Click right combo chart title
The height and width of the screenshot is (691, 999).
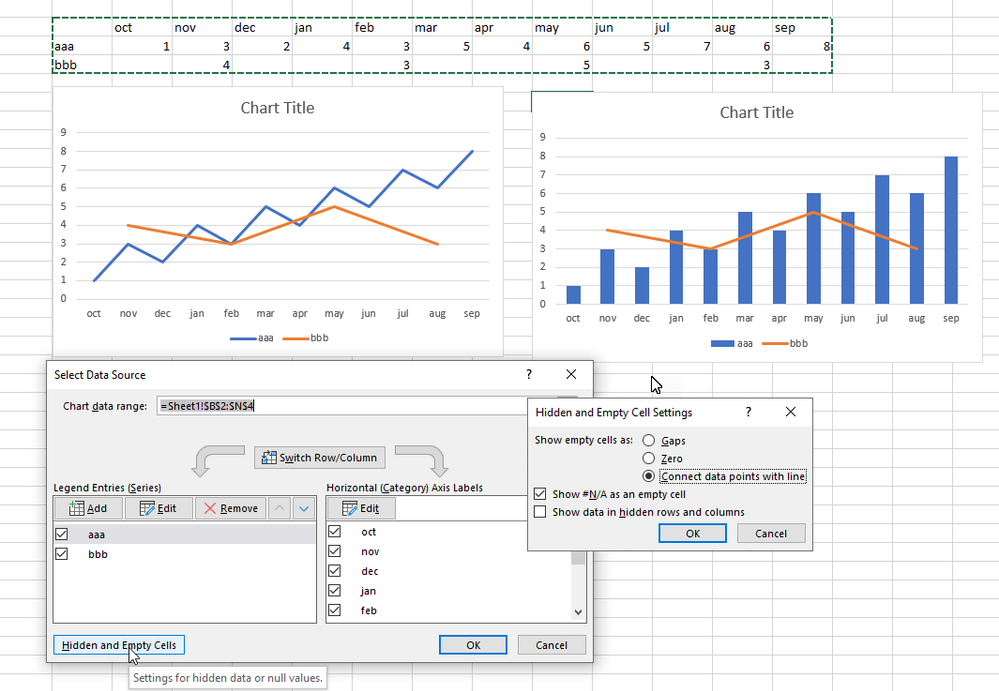[x=757, y=113]
